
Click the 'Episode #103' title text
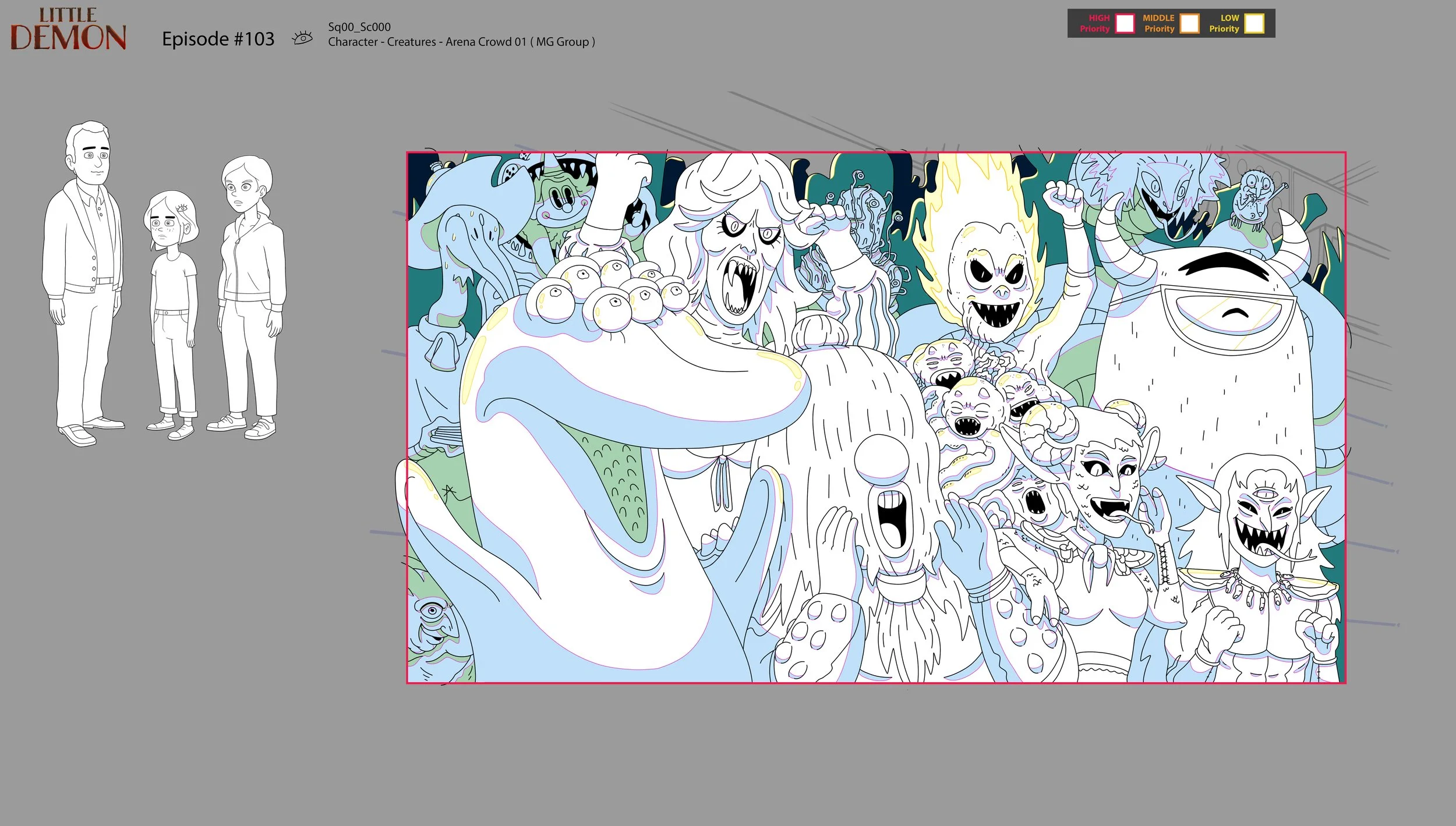(x=218, y=39)
